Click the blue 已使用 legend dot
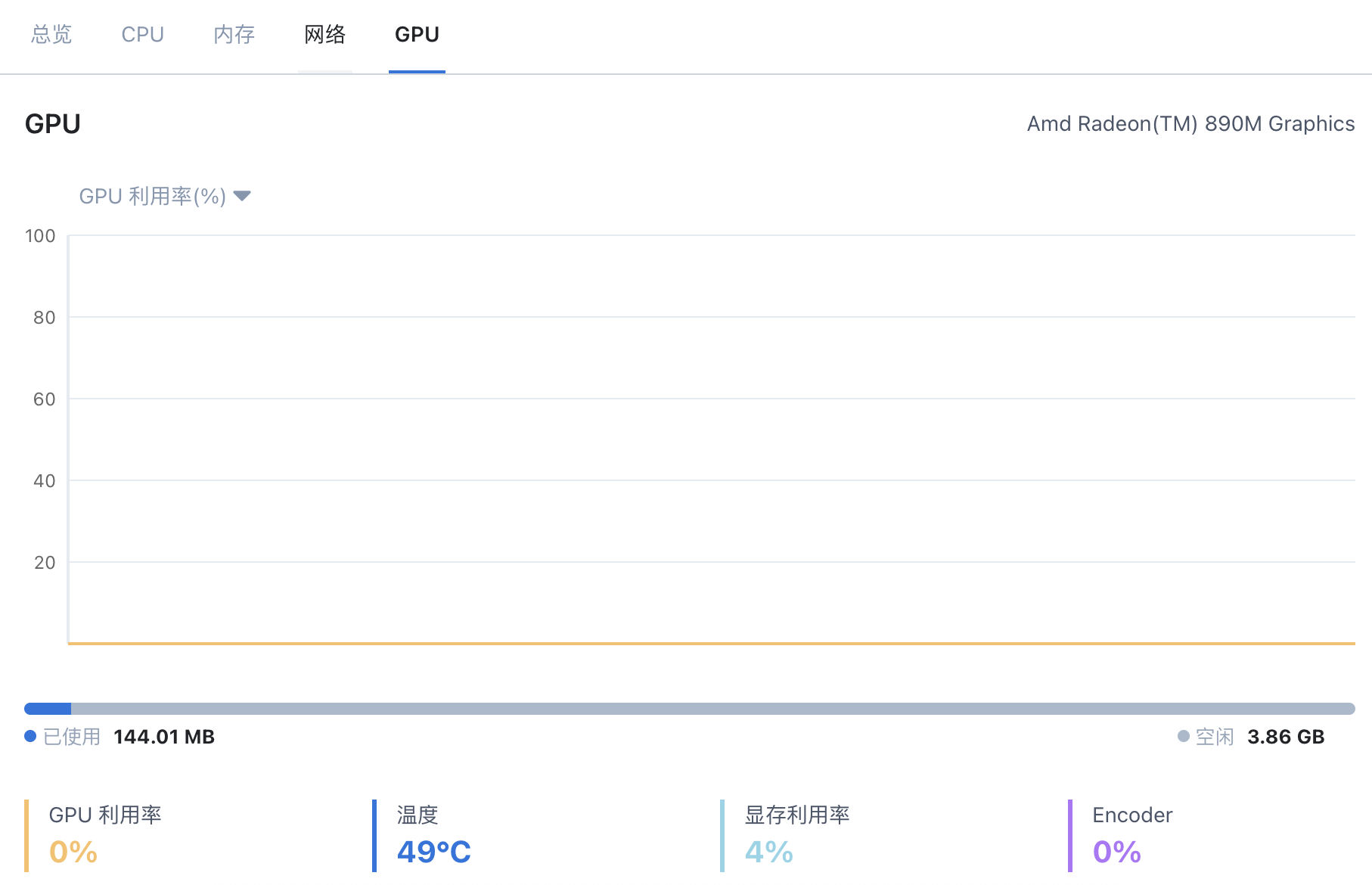Screen dimensions: 1372x885 point(30,737)
